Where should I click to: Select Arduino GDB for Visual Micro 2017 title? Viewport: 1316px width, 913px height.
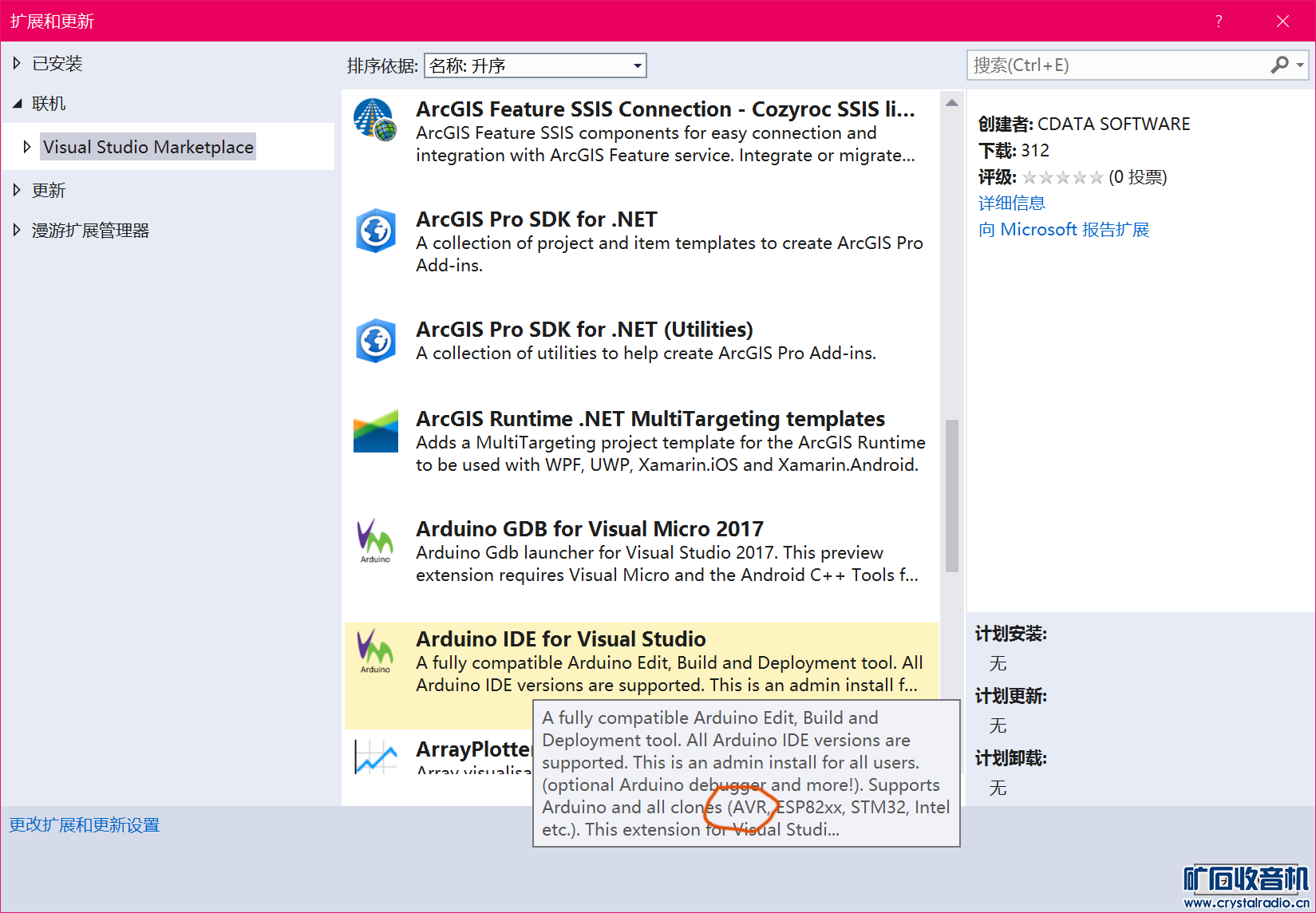pyautogui.click(x=590, y=529)
